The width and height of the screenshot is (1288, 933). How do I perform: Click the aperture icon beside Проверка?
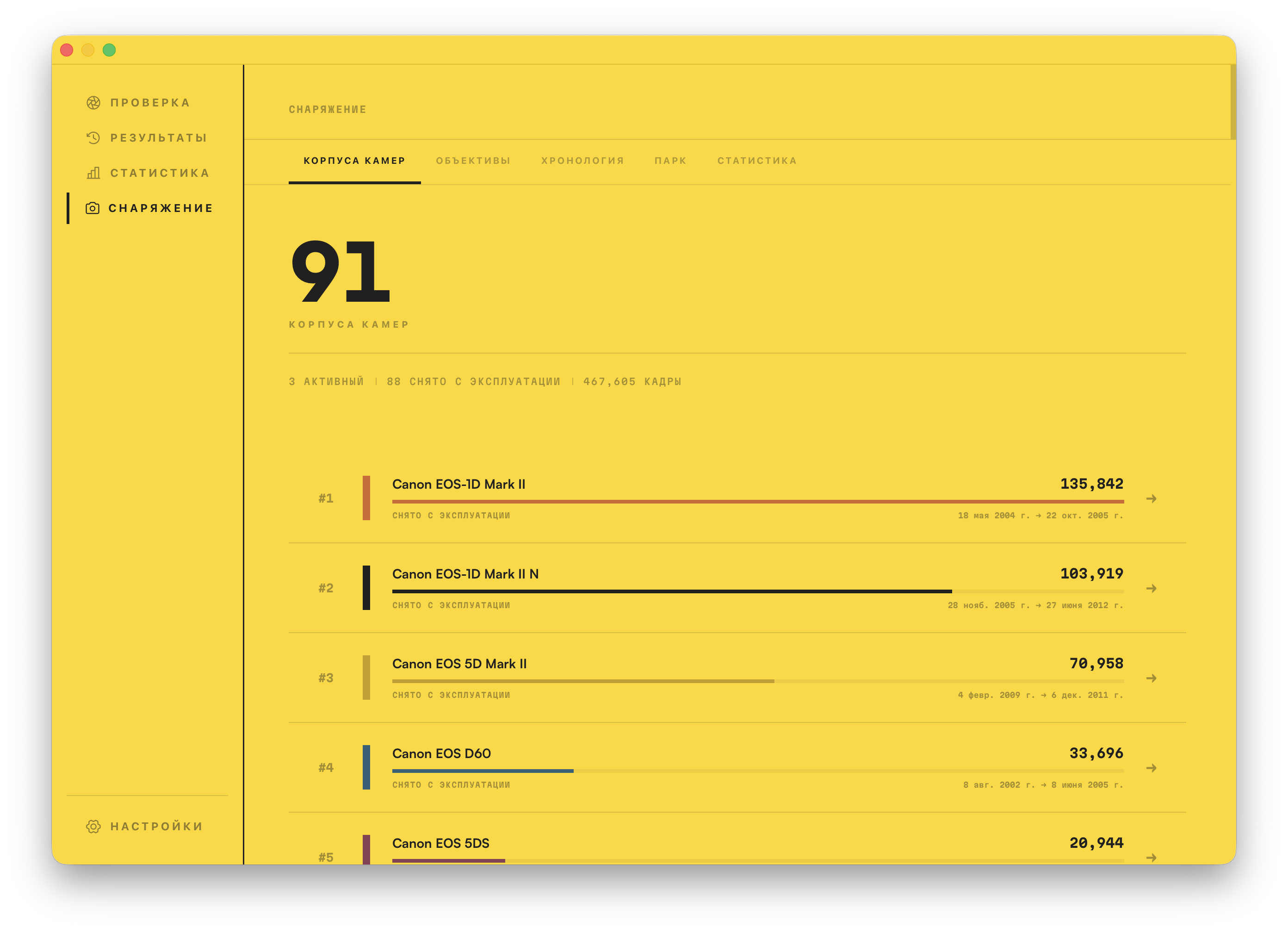[93, 103]
